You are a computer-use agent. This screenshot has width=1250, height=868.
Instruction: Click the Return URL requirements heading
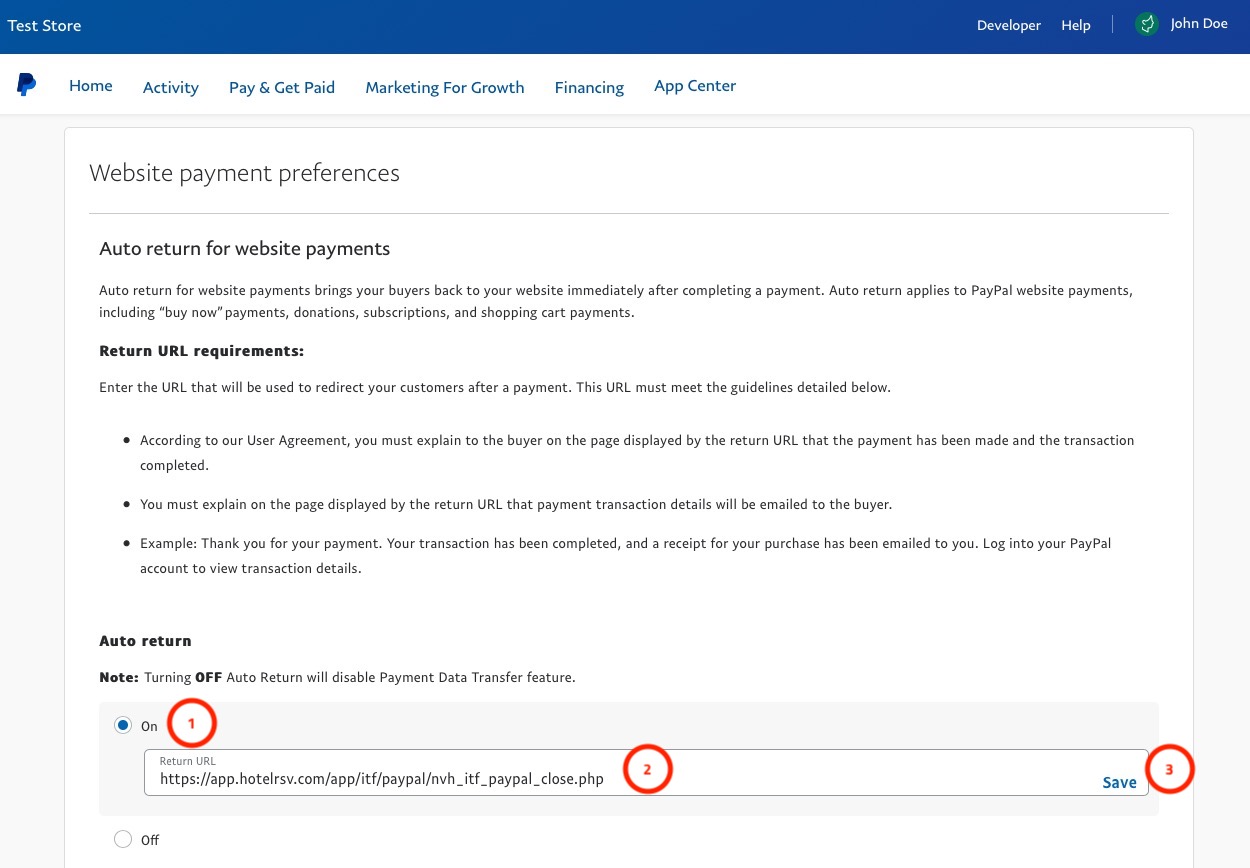(201, 351)
